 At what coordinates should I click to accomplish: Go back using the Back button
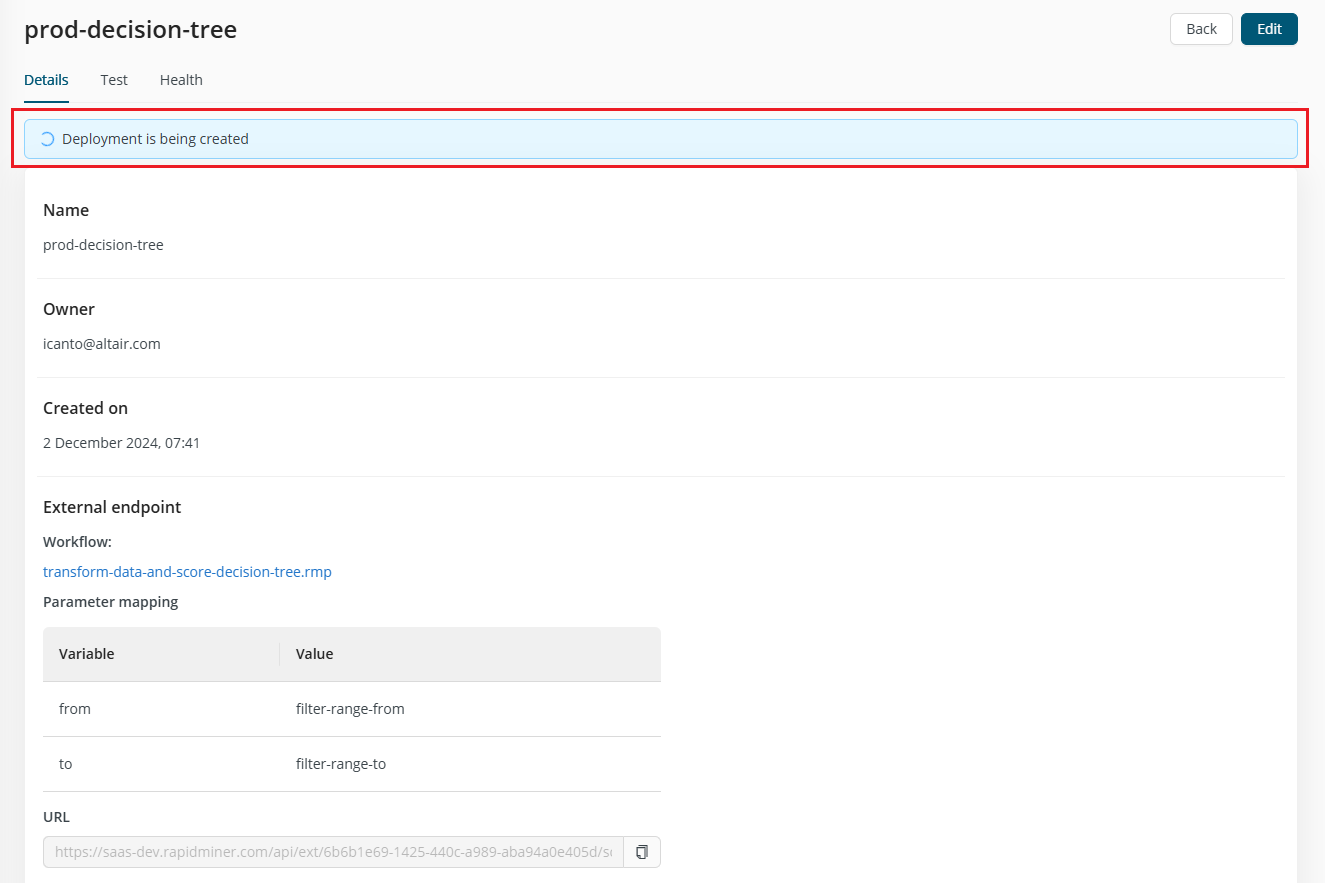coord(1201,29)
